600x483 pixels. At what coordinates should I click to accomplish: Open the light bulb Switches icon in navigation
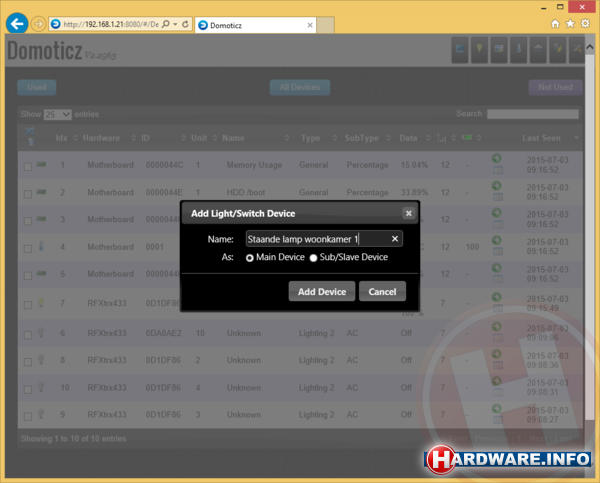pyautogui.click(x=479, y=50)
